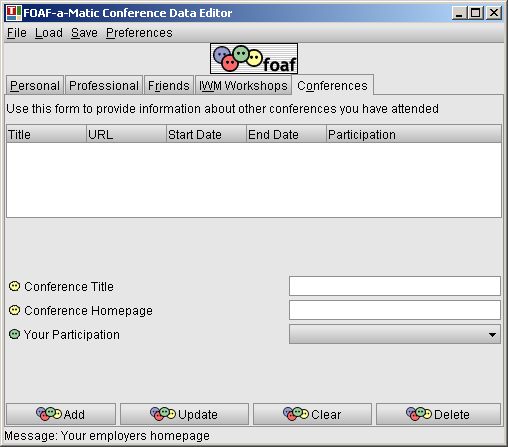
Task: Click the application icon in the title bar
Action: point(13,13)
